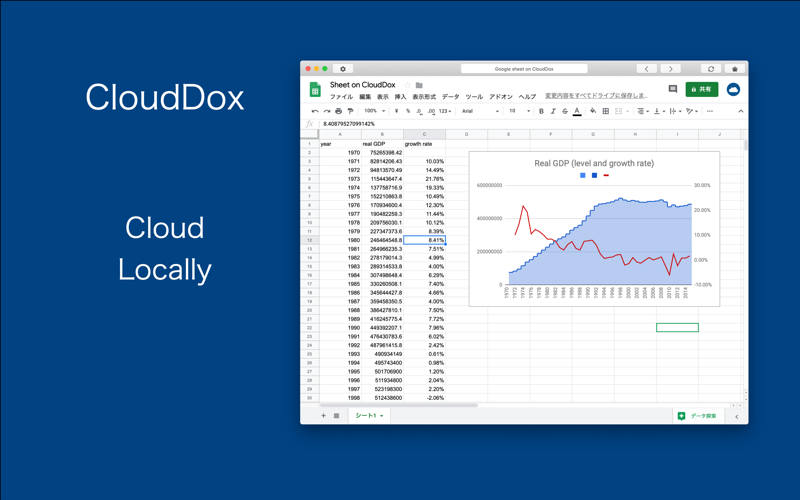Click the reload icon in the window bar
This screenshot has width=800, height=500.
(711, 69)
